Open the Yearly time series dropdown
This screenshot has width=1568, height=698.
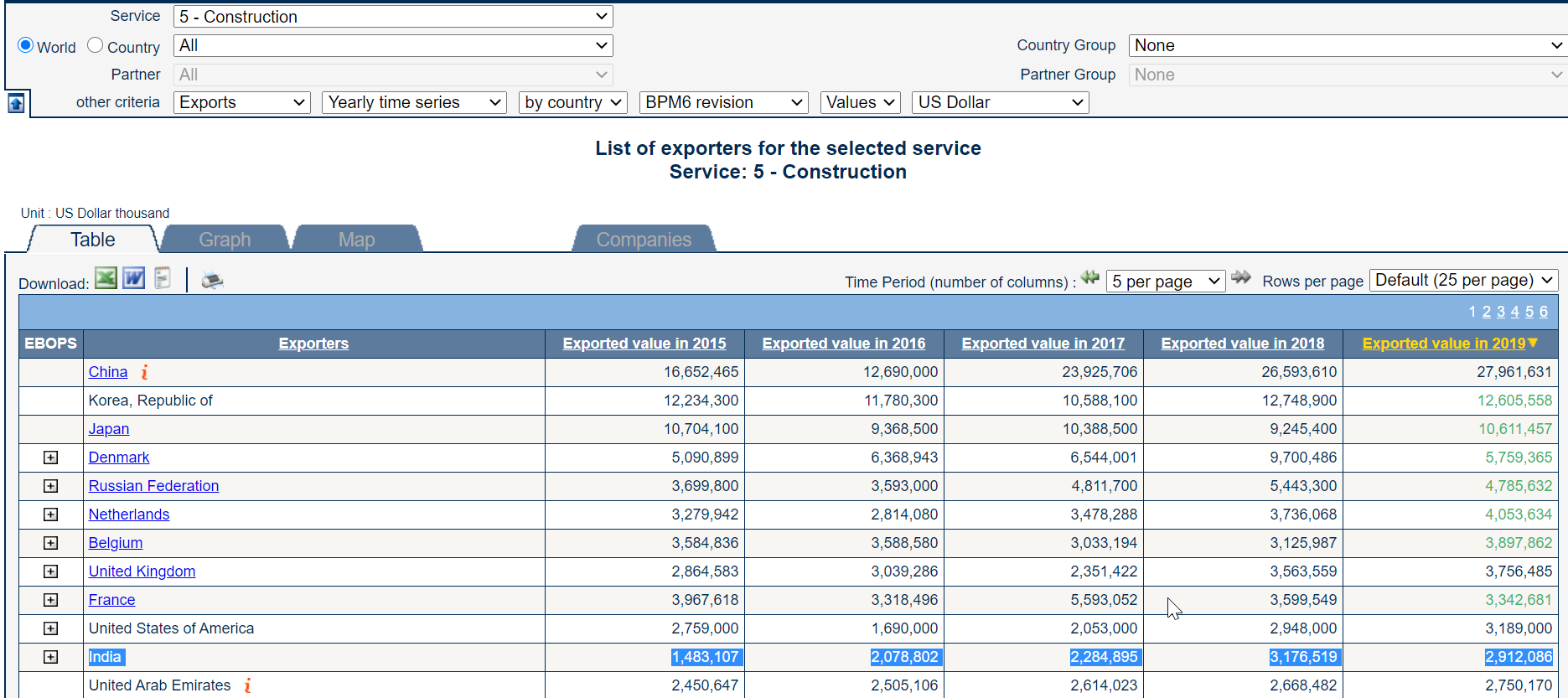pos(414,102)
